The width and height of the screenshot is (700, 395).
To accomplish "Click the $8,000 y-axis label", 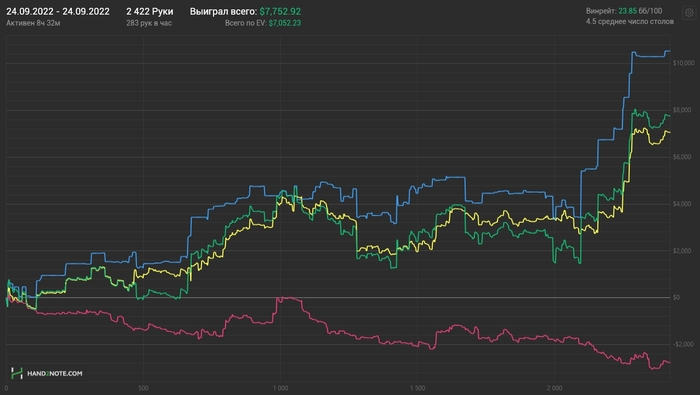I will (x=682, y=110).
